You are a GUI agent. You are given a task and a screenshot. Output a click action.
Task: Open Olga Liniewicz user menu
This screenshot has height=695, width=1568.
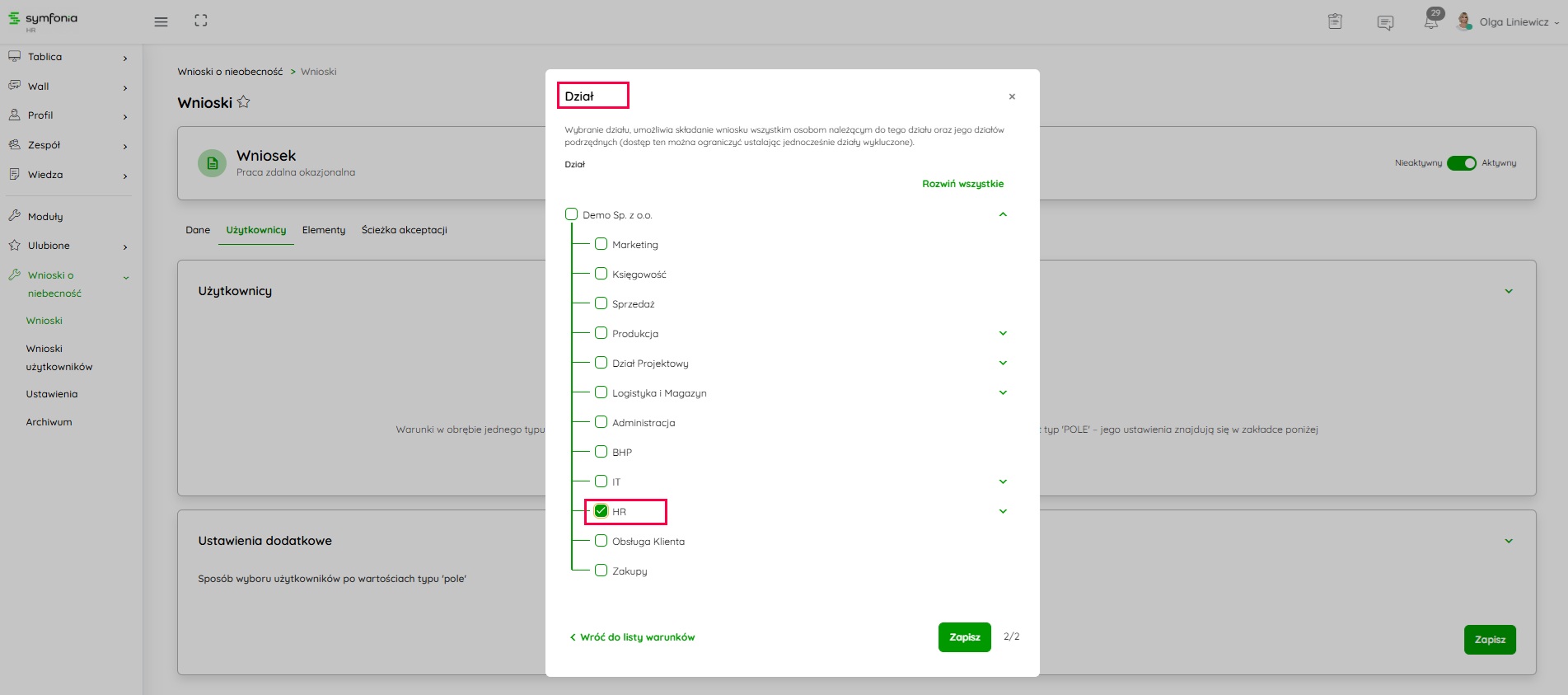tap(1512, 22)
